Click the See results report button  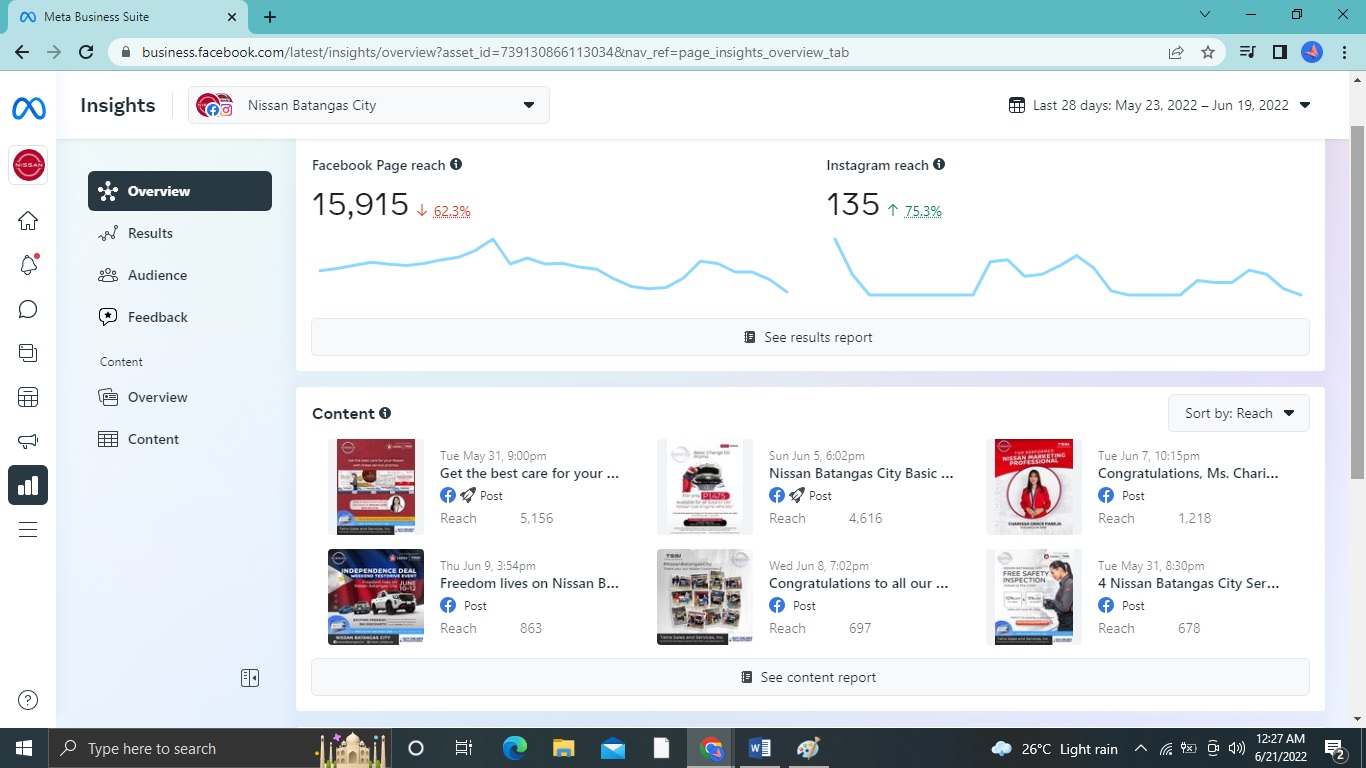point(810,337)
